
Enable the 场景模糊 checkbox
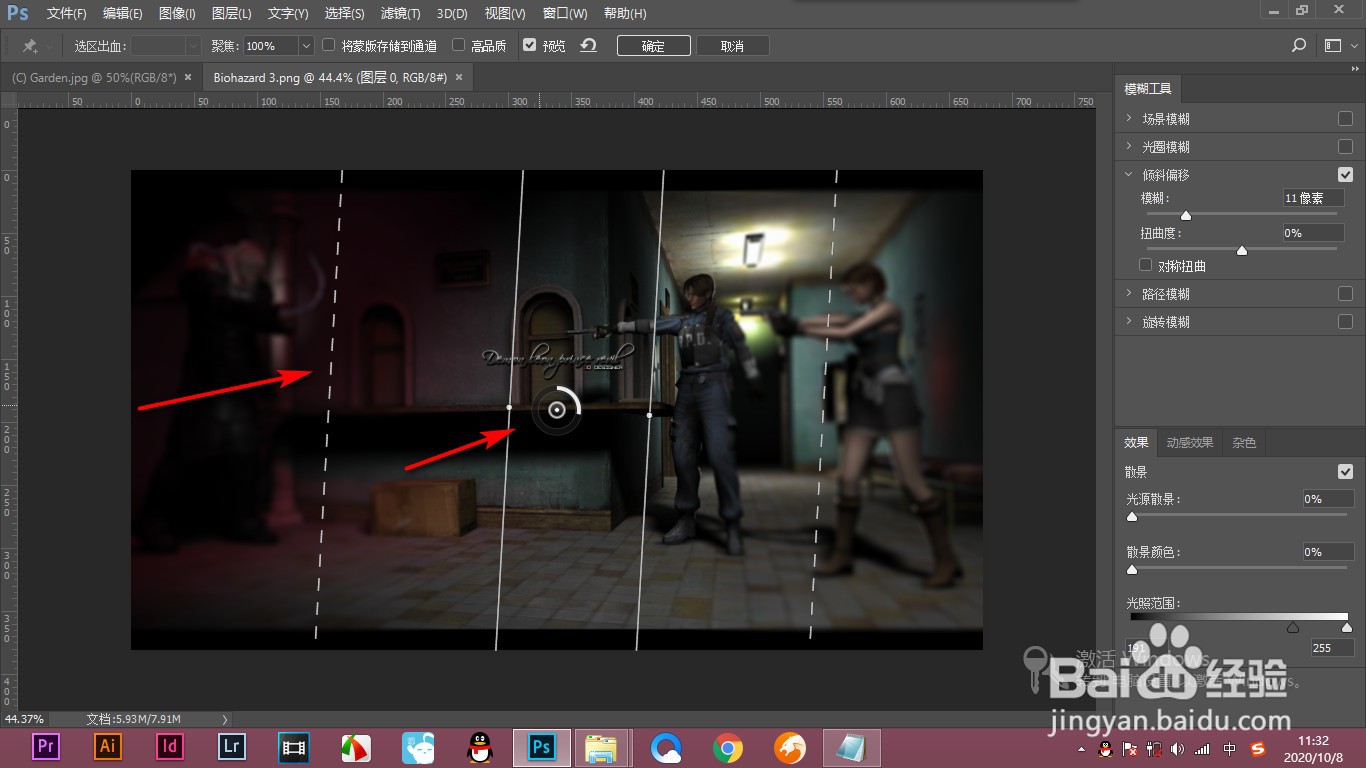(x=1345, y=118)
